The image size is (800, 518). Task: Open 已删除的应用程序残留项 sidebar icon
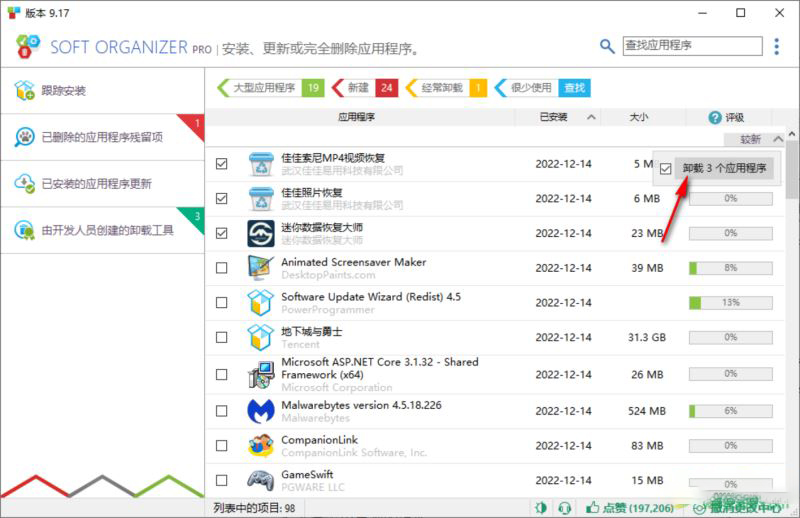point(24,137)
